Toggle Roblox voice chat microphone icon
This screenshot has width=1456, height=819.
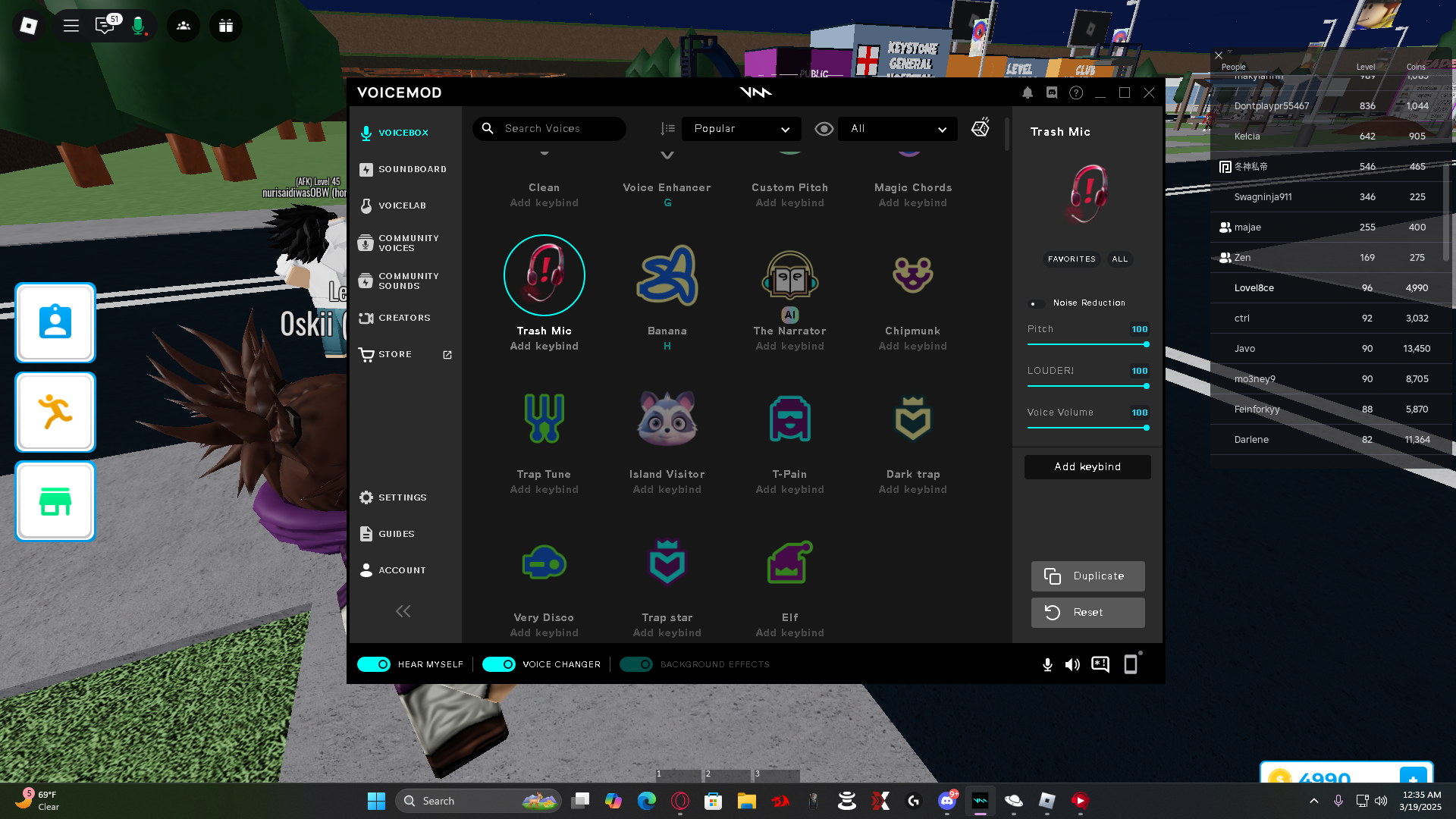(x=138, y=26)
